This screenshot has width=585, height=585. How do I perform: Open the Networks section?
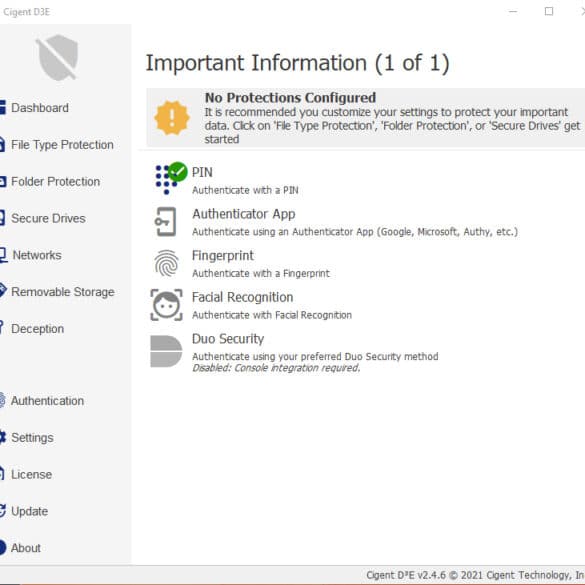(37, 255)
